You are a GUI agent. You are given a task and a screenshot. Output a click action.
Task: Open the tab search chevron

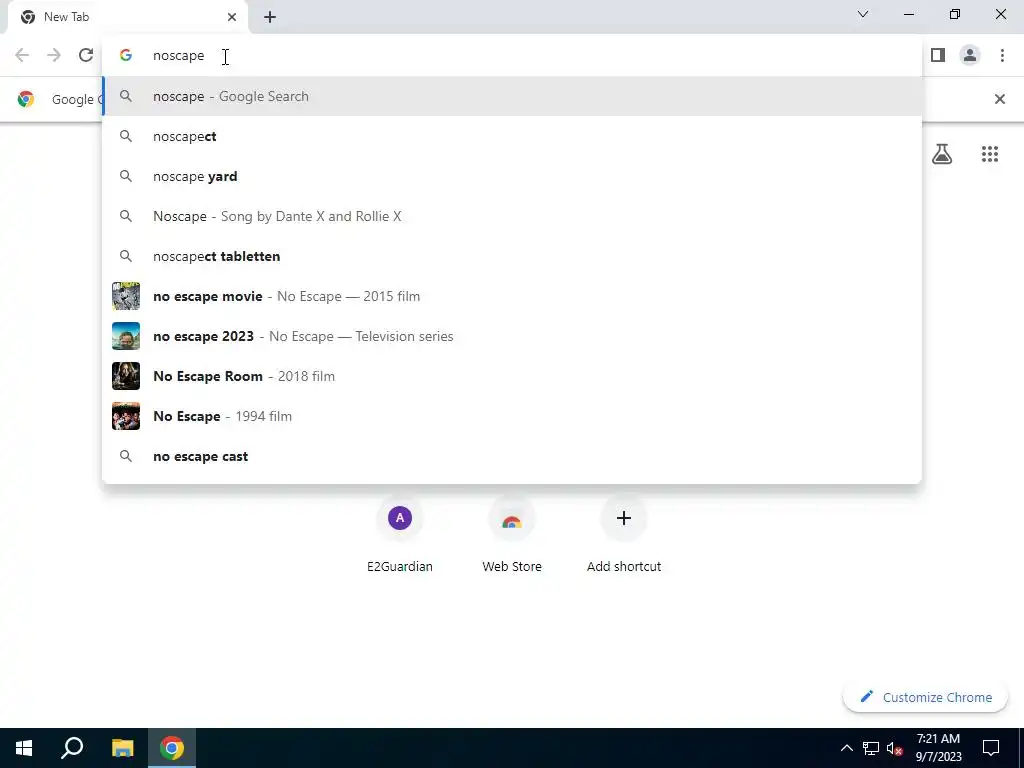click(x=863, y=14)
